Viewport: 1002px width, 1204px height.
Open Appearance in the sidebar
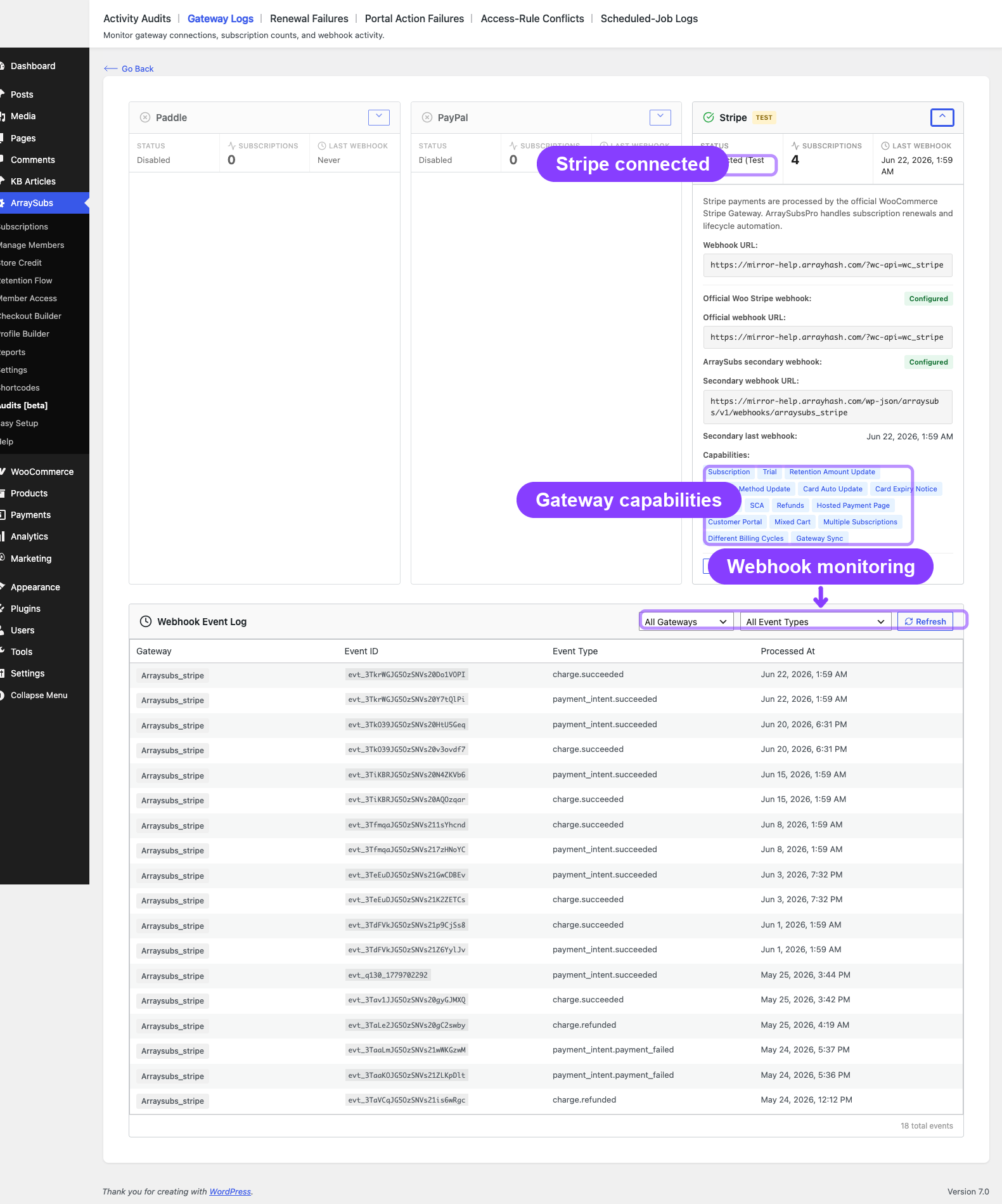(x=44, y=587)
